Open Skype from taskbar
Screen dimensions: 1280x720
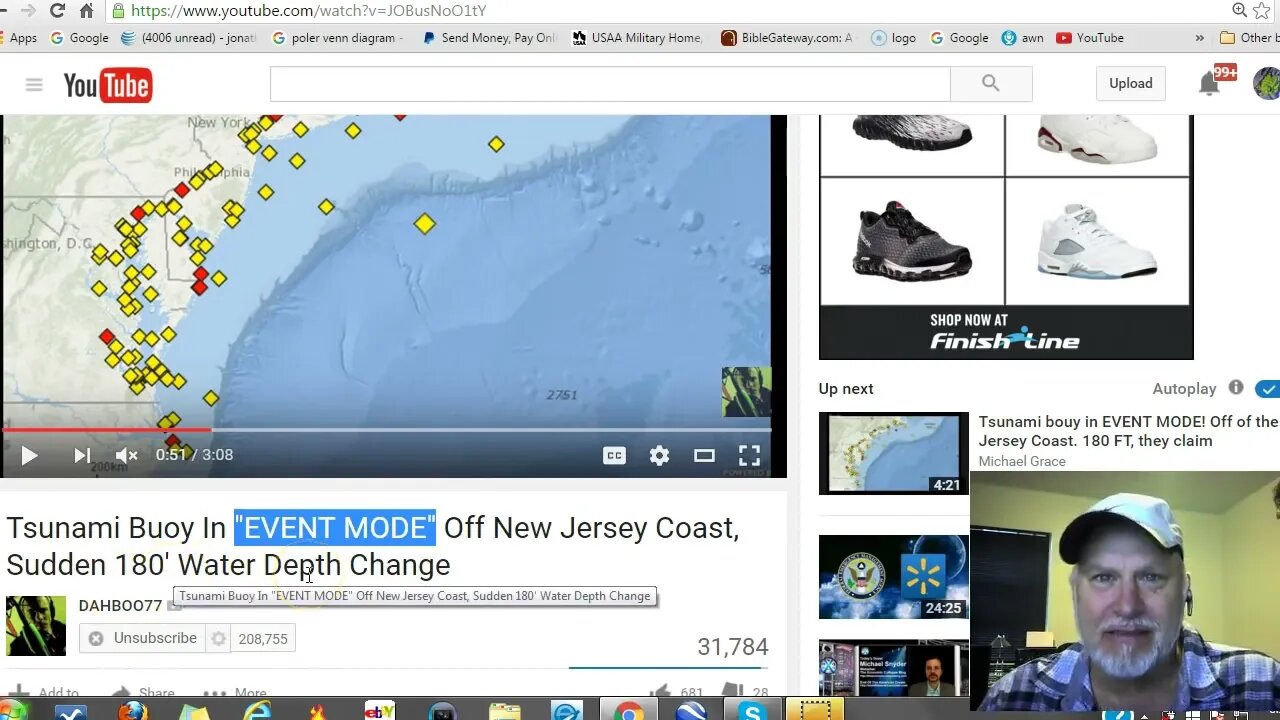[753, 711]
